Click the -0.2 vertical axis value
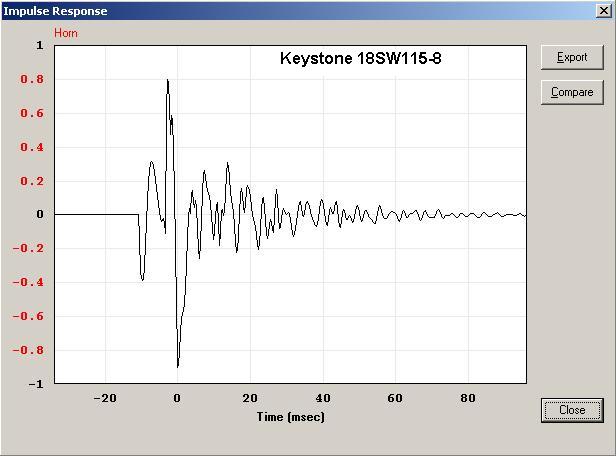Image resolution: width=616 pixels, height=456 pixels. point(28,248)
